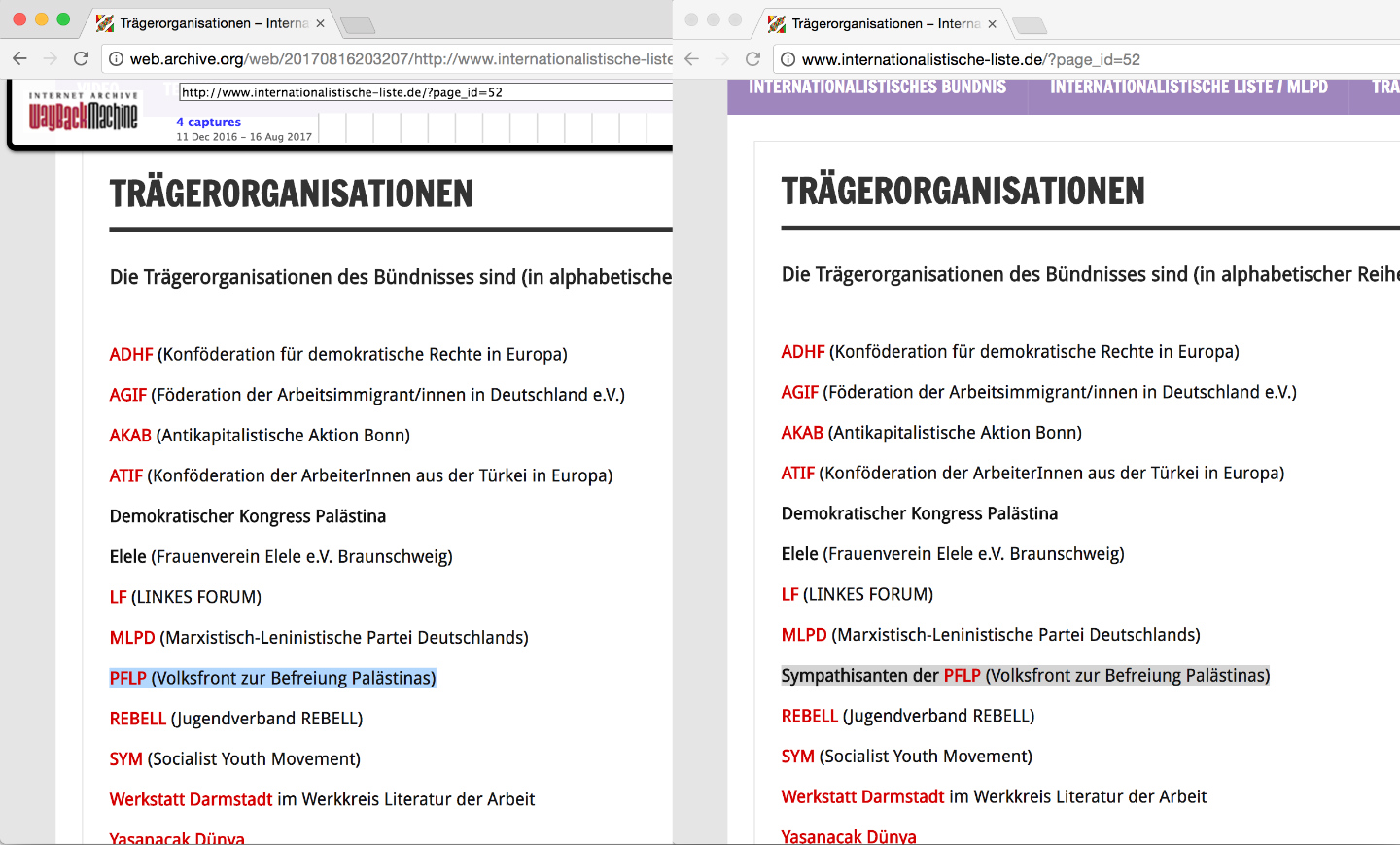Open AGIF link in right window

pyautogui.click(x=800, y=392)
